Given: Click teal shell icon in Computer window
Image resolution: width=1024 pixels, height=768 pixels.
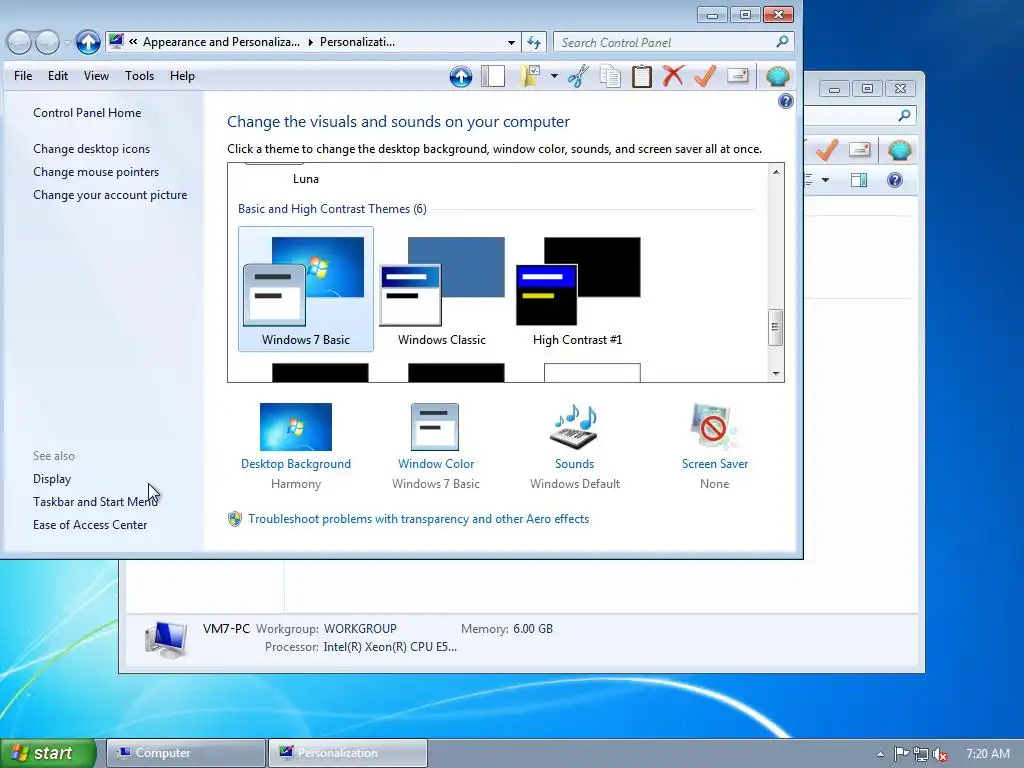Looking at the screenshot, I should (900, 151).
